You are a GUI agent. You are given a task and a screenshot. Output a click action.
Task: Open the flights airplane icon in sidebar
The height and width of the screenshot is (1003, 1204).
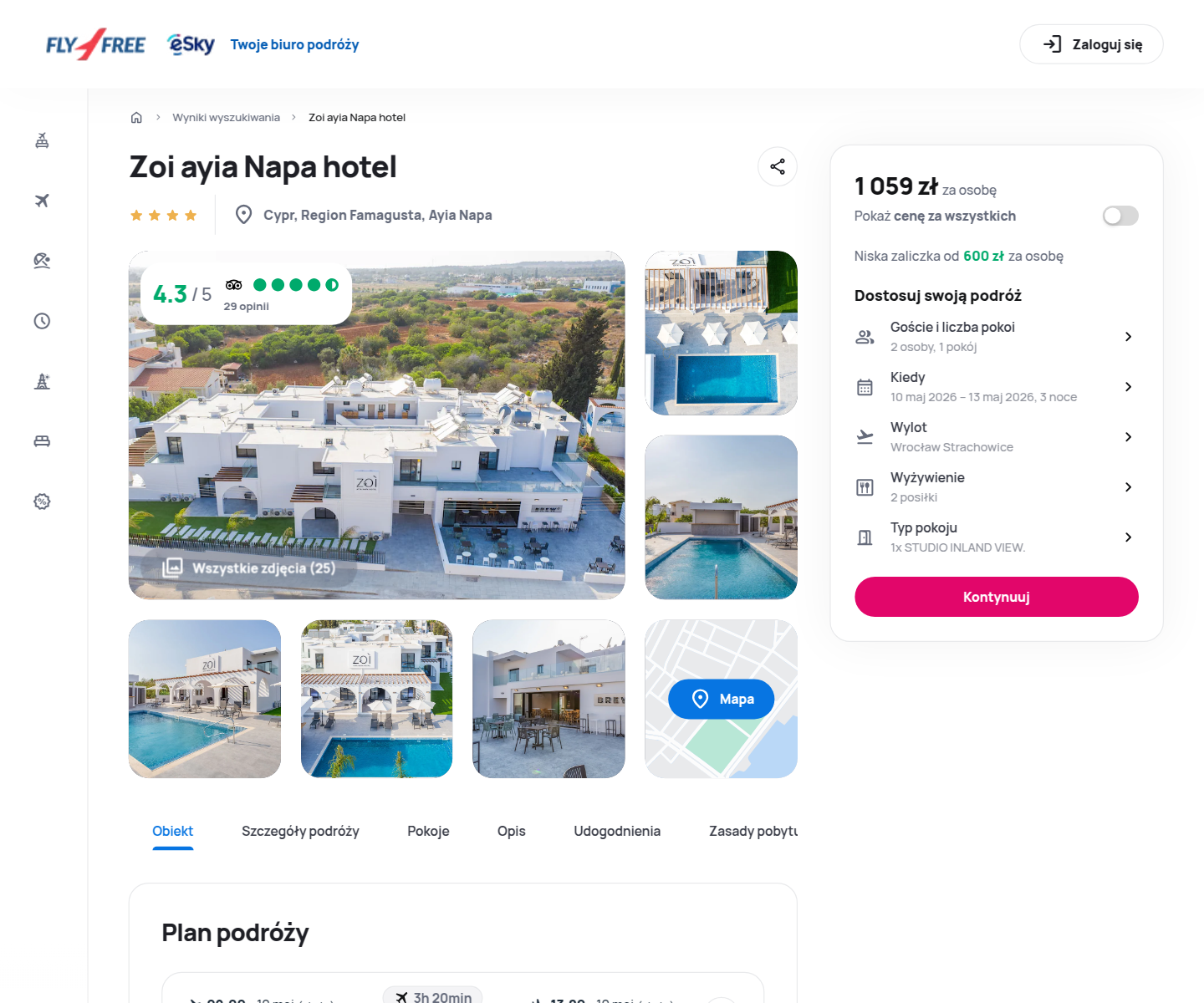coord(42,201)
